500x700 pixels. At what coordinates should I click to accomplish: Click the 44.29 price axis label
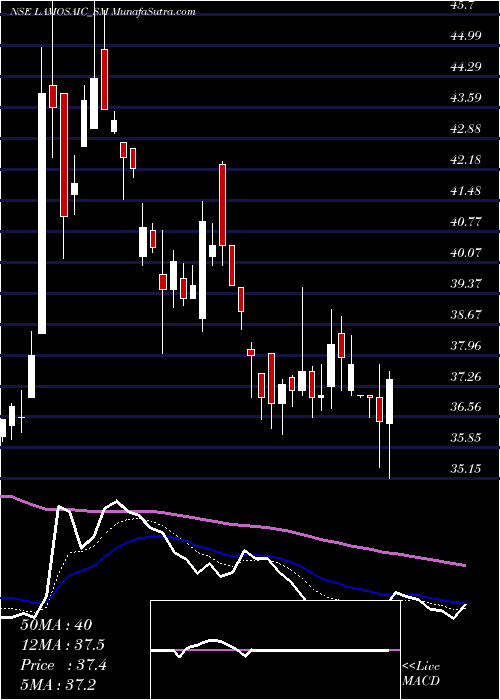[x=467, y=67]
